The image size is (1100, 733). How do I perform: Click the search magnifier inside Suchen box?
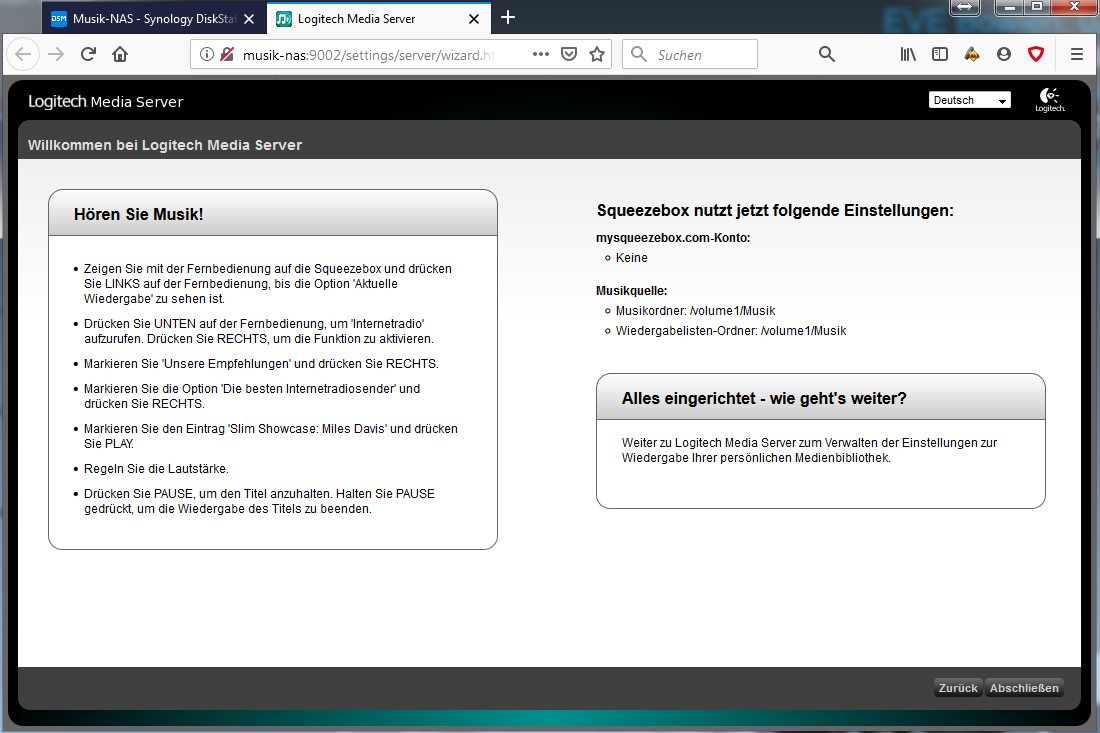pos(638,54)
